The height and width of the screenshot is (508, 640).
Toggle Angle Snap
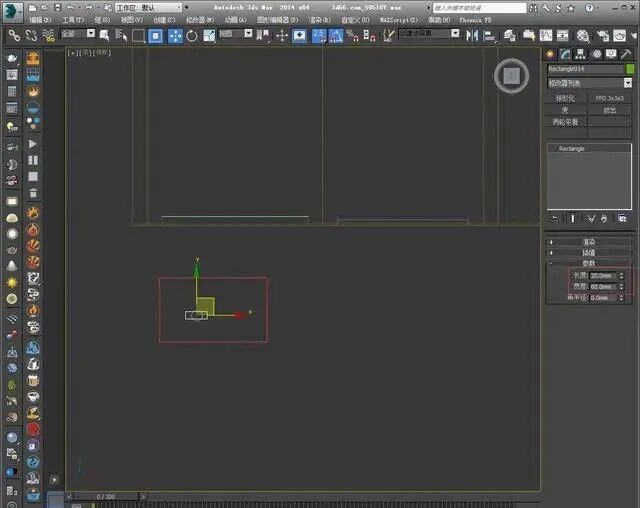336,36
